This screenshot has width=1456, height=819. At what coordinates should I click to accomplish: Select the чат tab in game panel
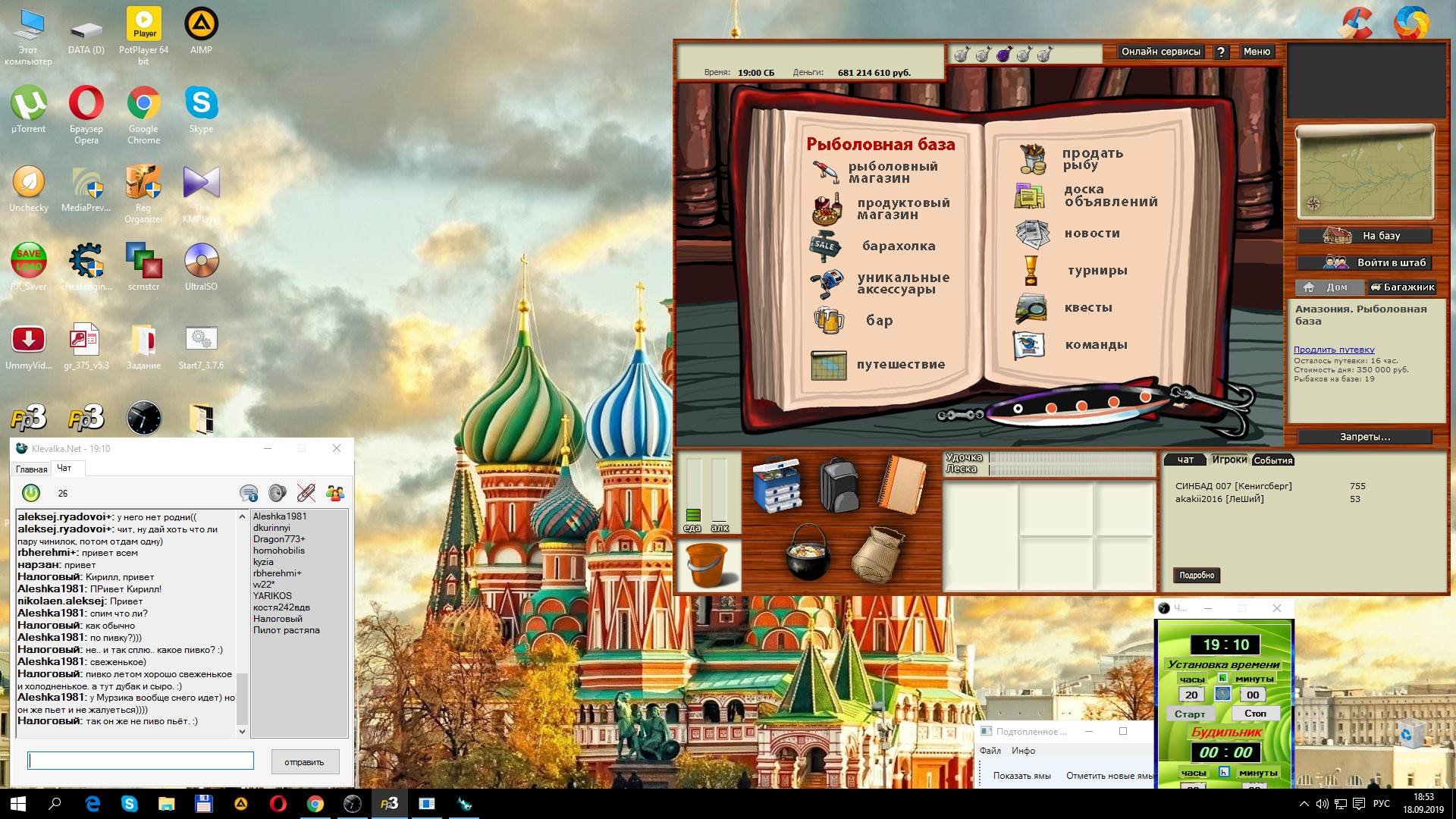point(1185,460)
